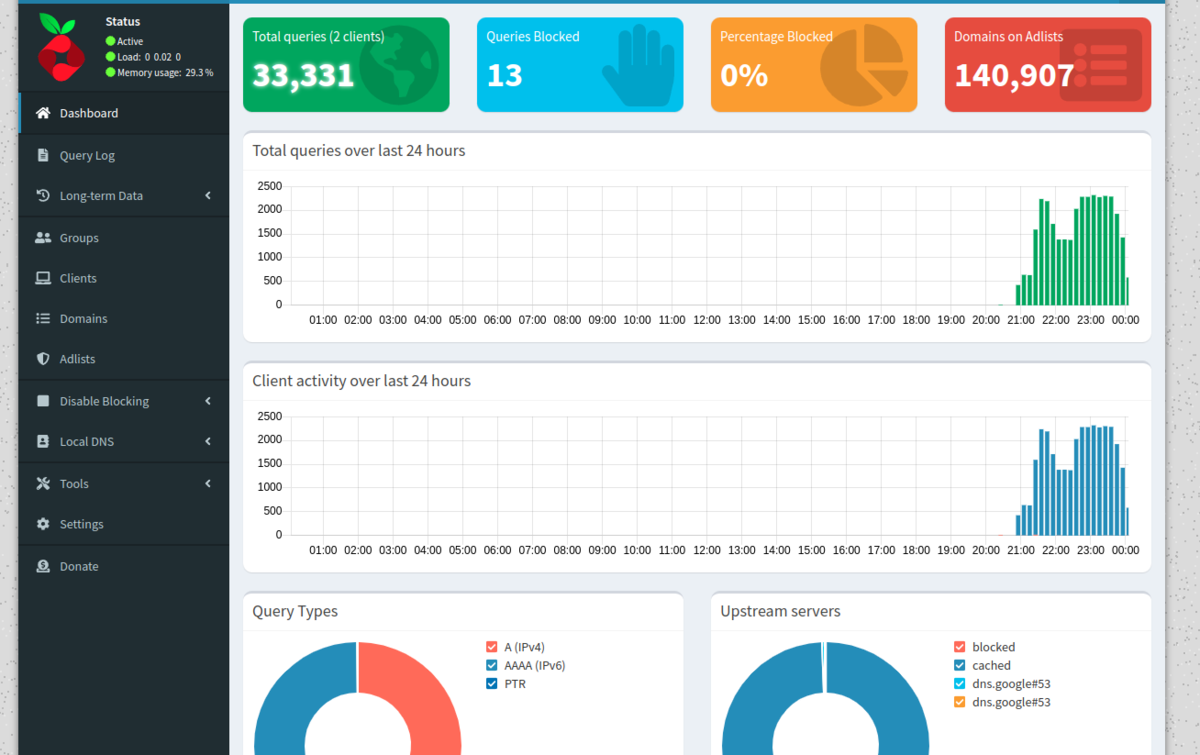Image resolution: width=1200 pixels, height=755 pixels.
Task: Open the Adlists page
Action: [124, 358]
